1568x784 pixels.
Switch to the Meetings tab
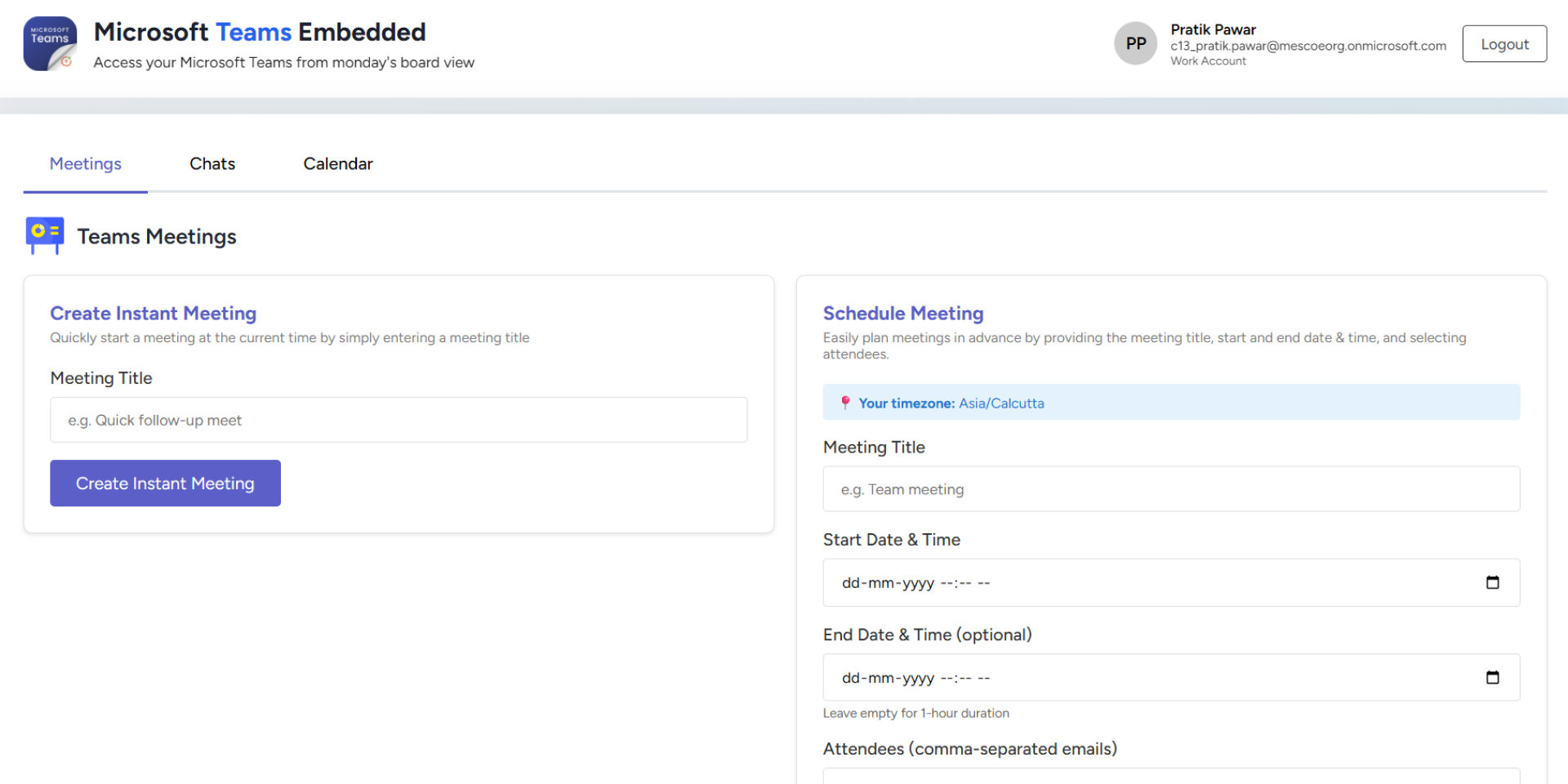pos(86,164)
